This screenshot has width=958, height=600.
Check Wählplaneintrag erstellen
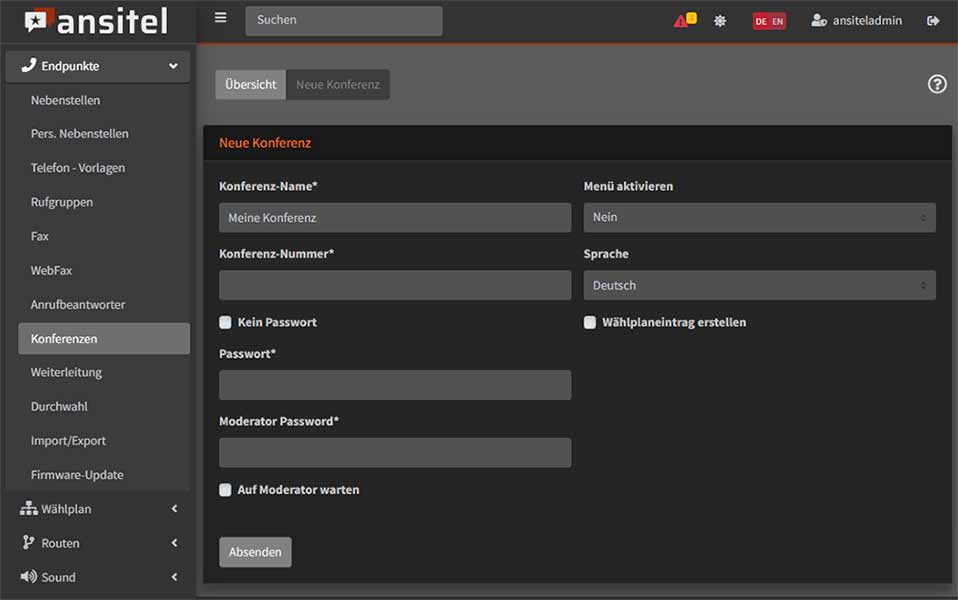click(590, 322)
